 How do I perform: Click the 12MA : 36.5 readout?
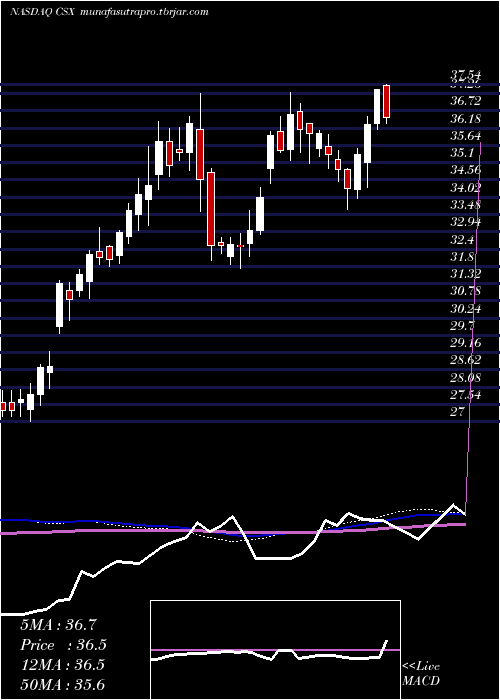(62, 665)
